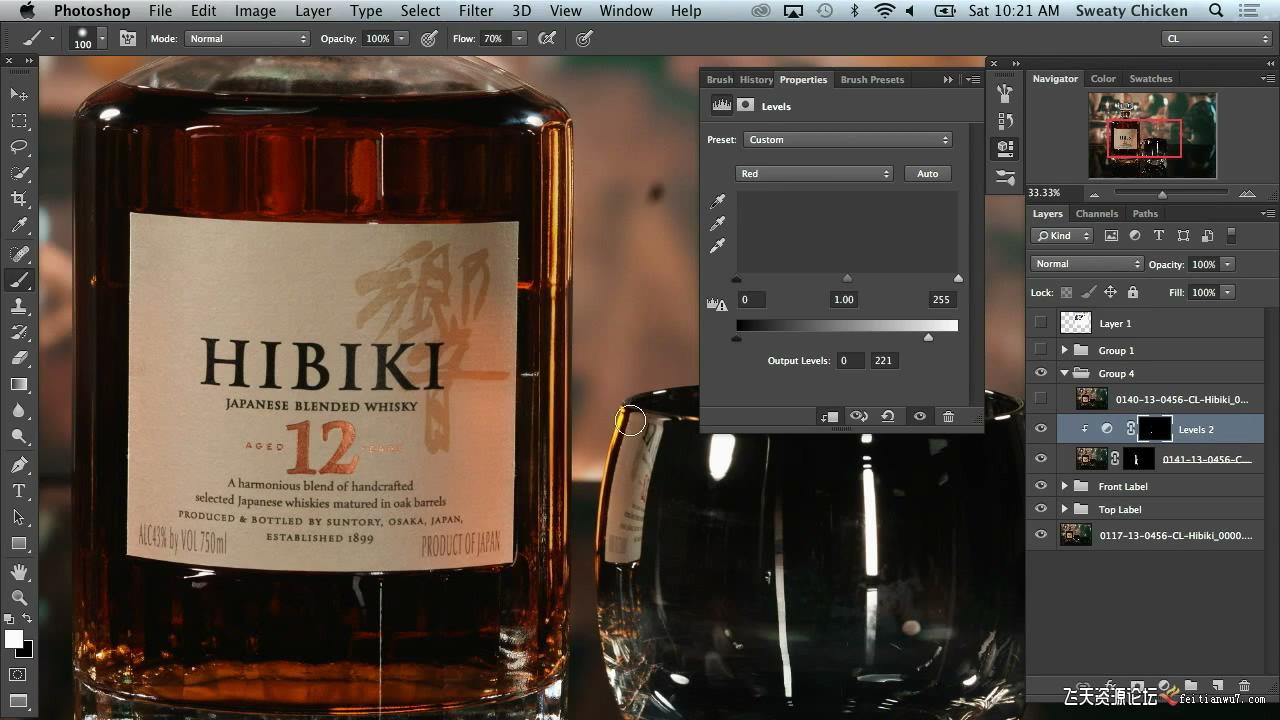Open the Filter menu
Screen dimensions: 1280x720
[476, 11]
